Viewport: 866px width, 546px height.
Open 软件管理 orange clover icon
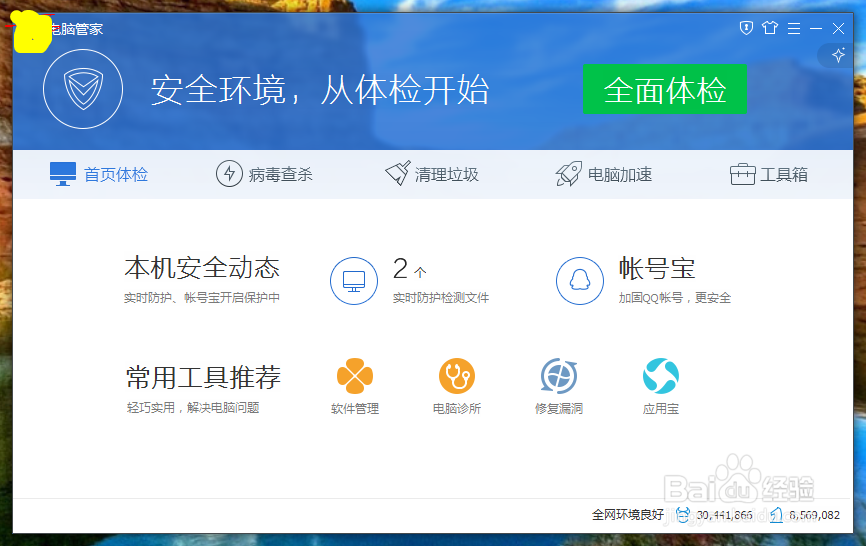pos(355,376)
